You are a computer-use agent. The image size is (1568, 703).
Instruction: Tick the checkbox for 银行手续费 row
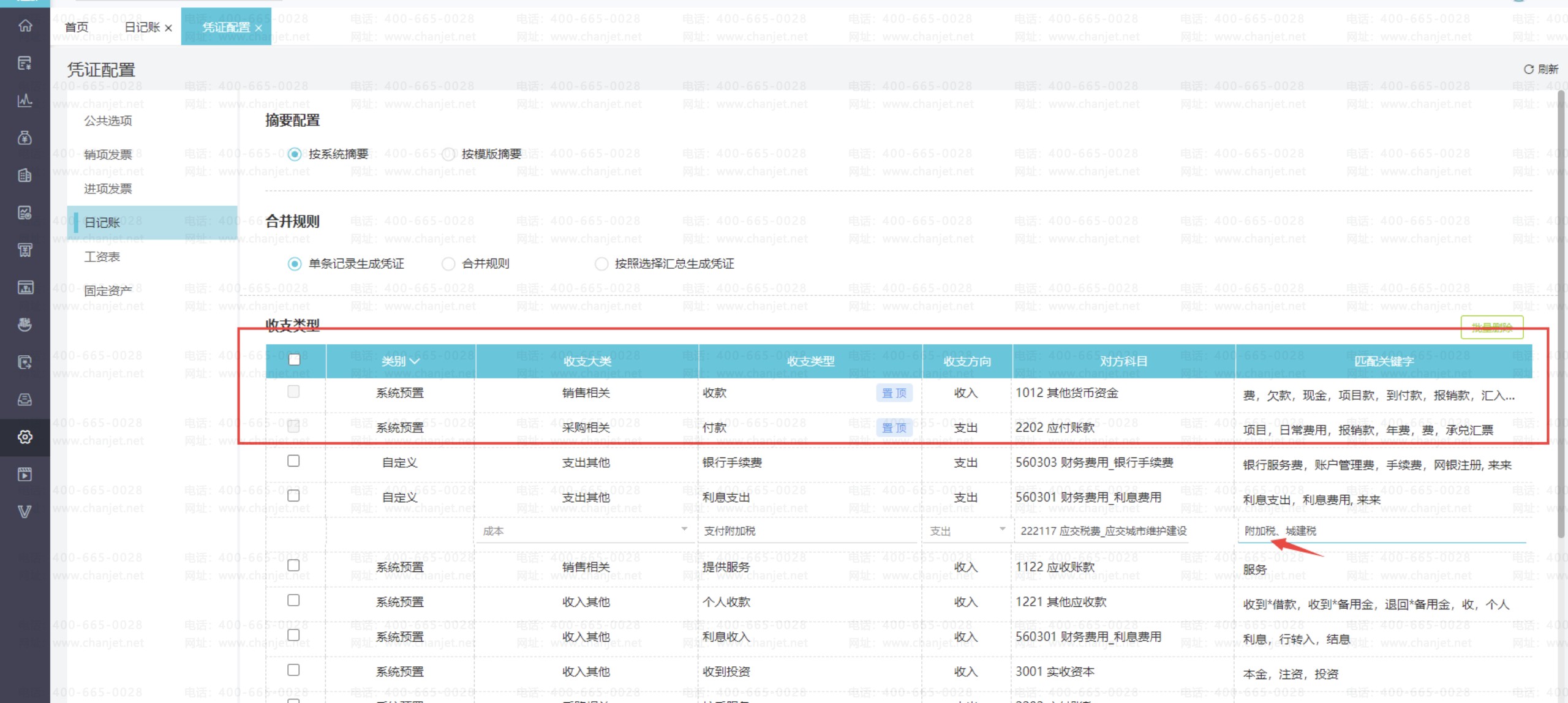[293, 461]
